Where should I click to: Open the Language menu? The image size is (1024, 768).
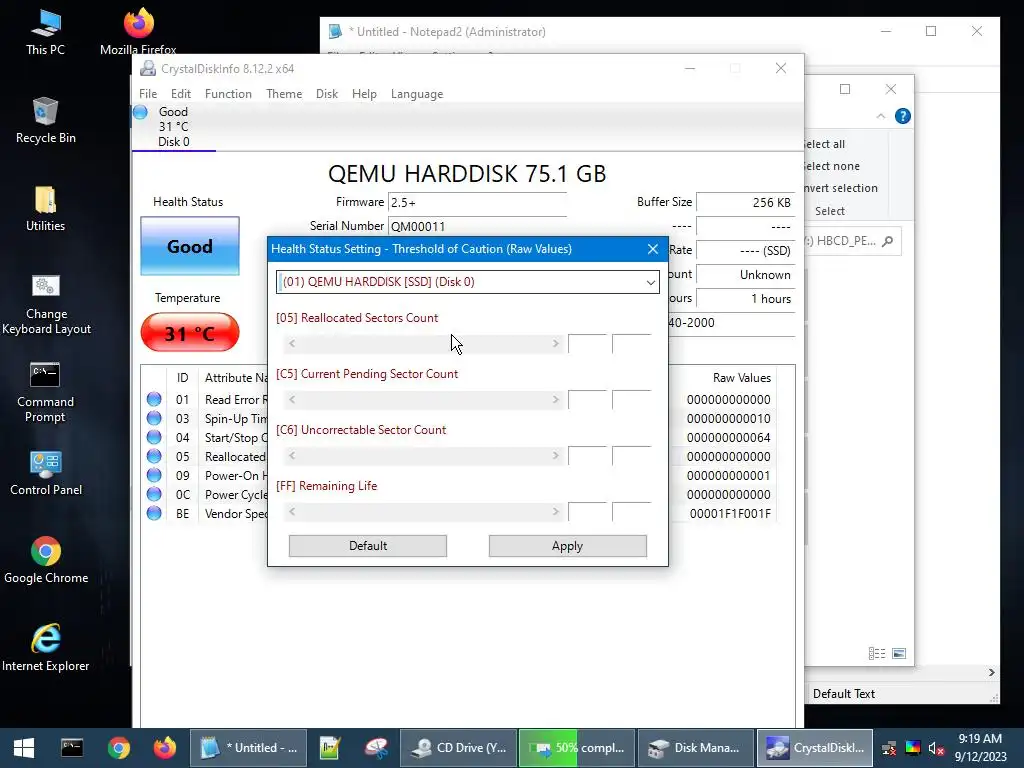tap(417, 94)
